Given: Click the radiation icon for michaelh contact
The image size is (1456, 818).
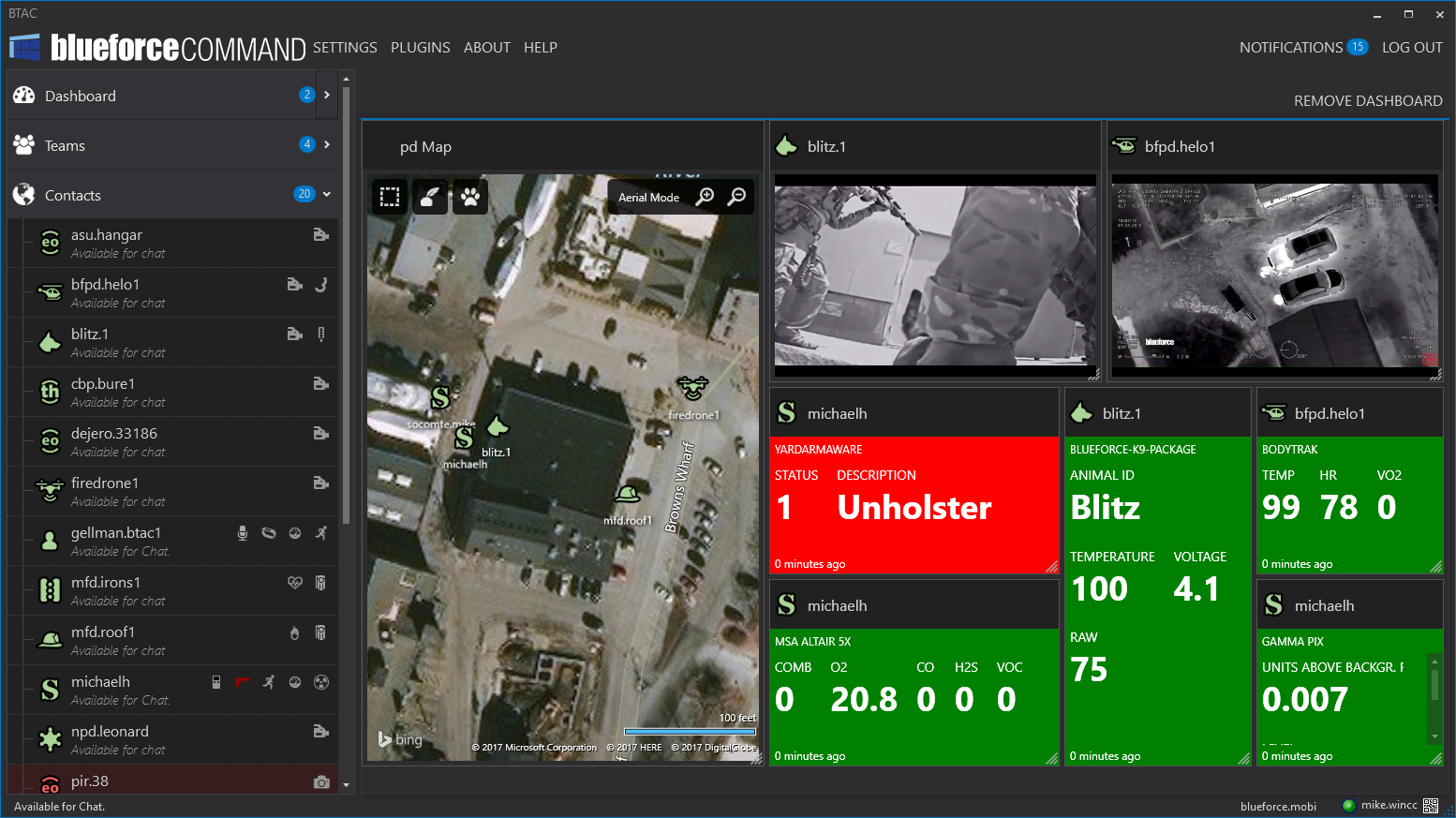Looking at the screenshot, I should [x=321, y=682].
